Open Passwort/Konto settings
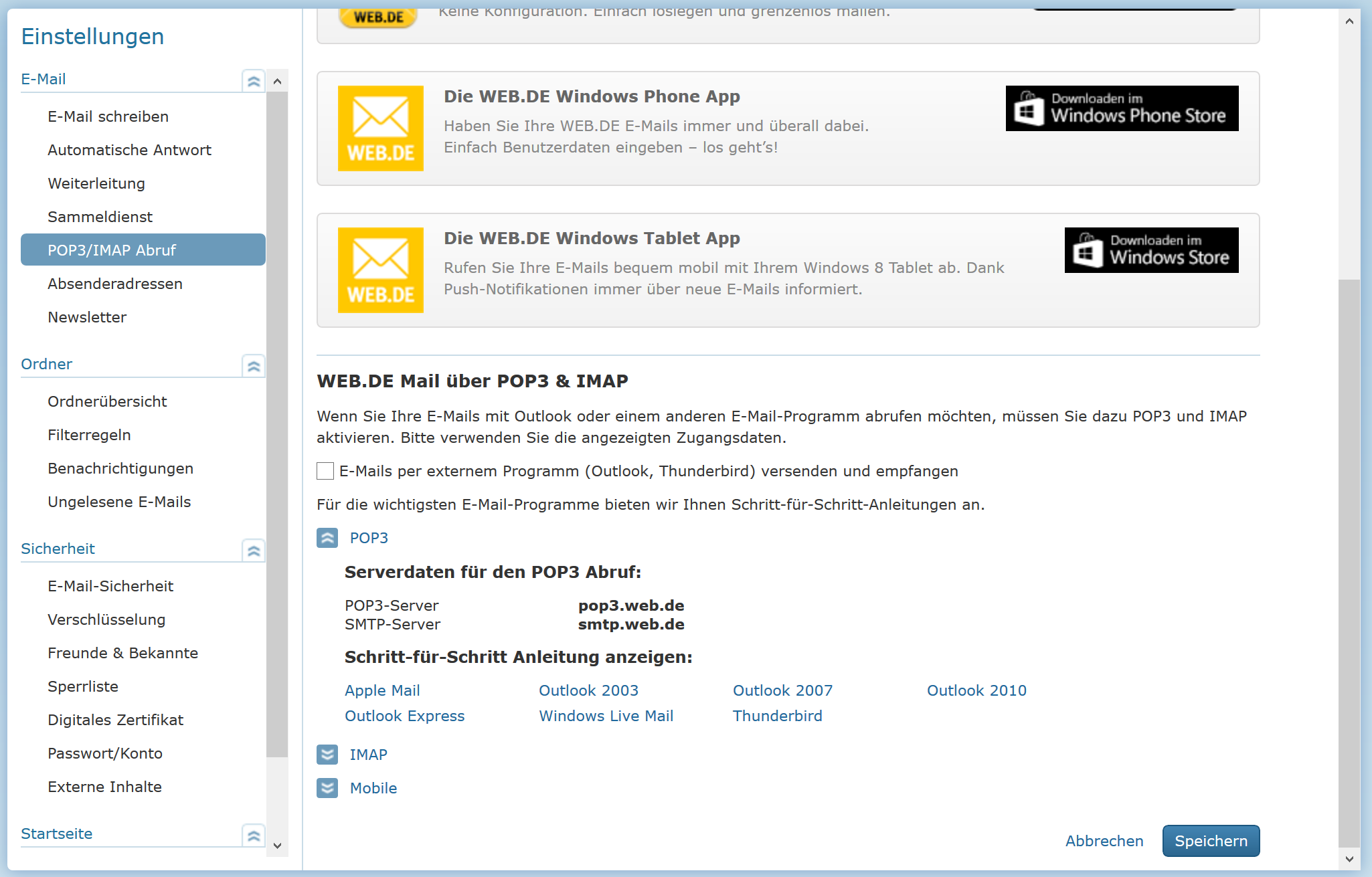 [x=105, y=753]
